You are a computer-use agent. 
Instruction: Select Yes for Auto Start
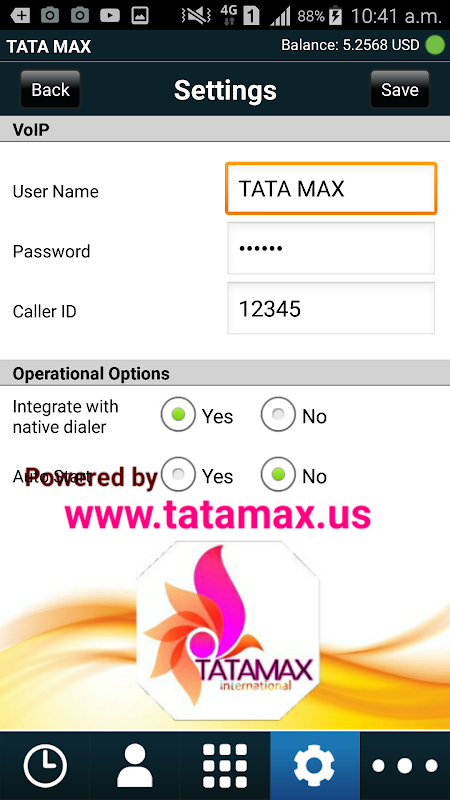[178, 474]
